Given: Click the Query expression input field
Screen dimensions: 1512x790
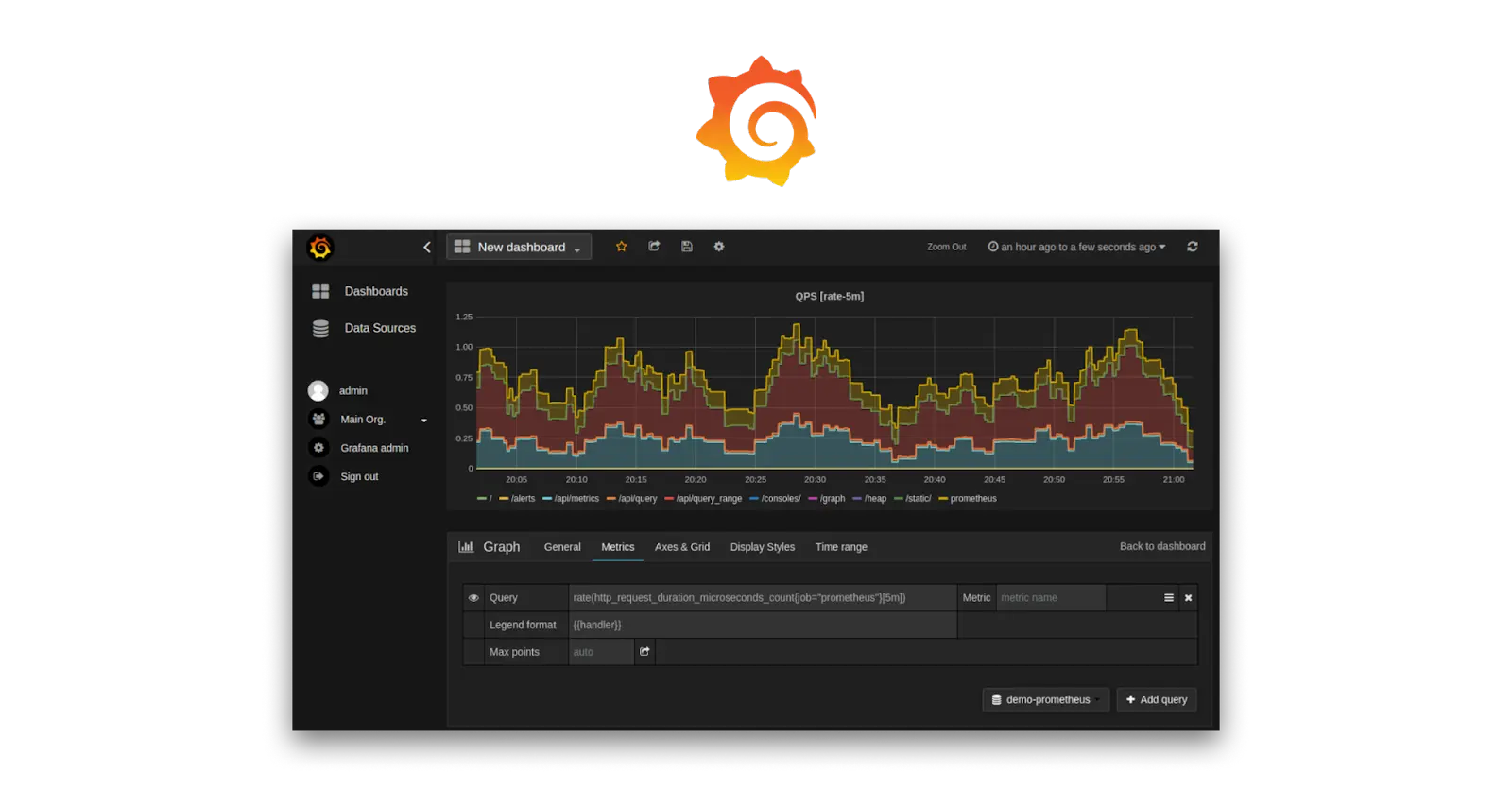Looking at the screenshot, I should coord(762,598).
